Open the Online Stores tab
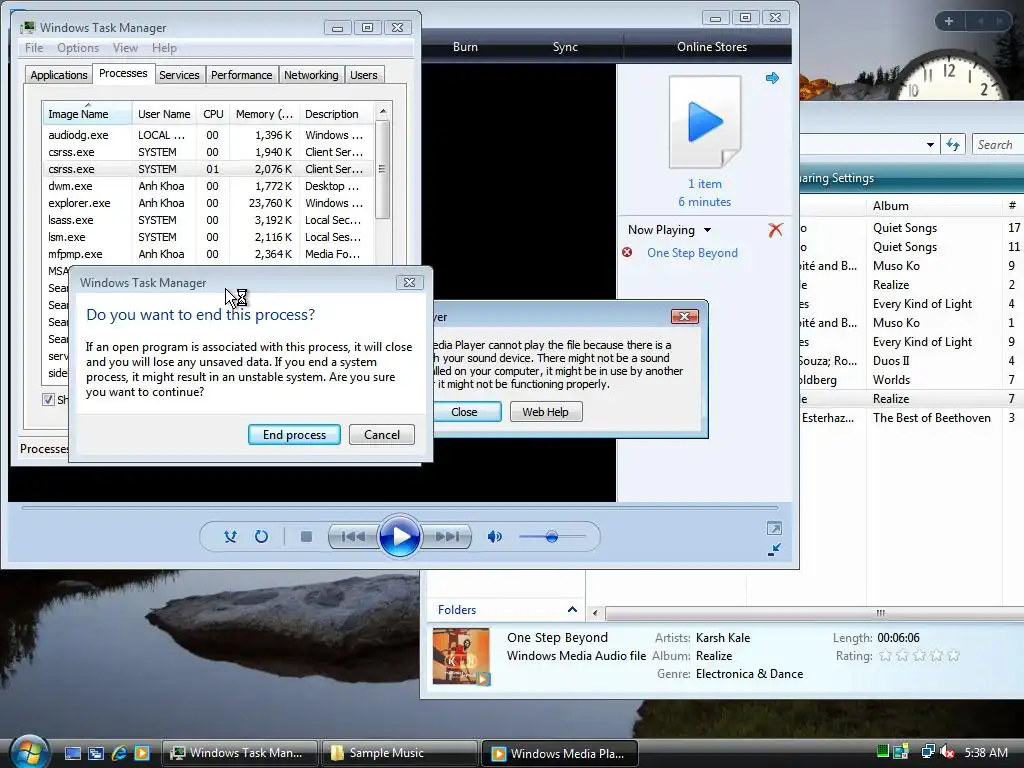1024x768 pixels. point(712,47)
